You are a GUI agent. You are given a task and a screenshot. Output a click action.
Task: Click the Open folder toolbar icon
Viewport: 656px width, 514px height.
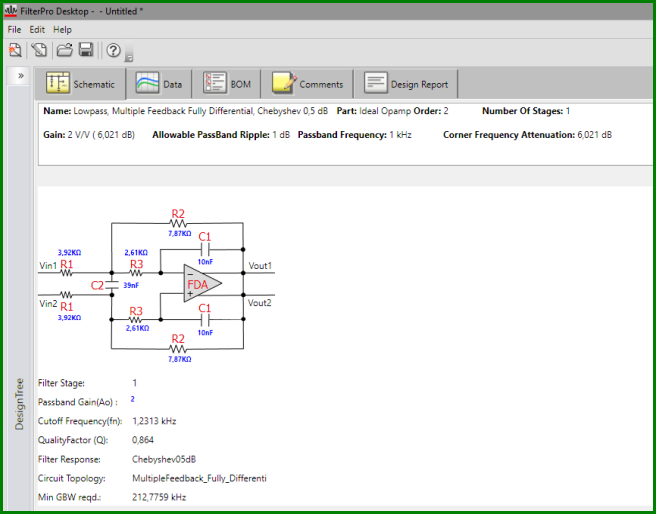(x=65, y=50)
